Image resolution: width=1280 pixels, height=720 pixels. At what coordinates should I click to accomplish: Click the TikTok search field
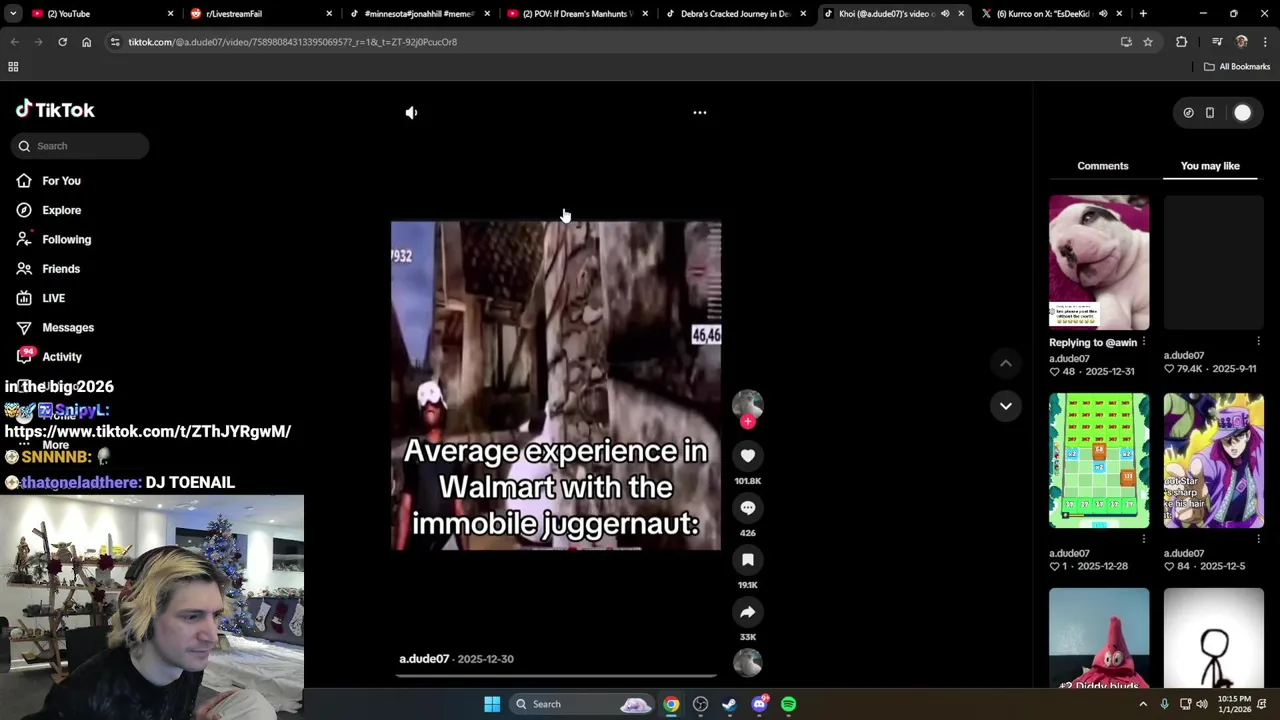(x=80, y=146)
